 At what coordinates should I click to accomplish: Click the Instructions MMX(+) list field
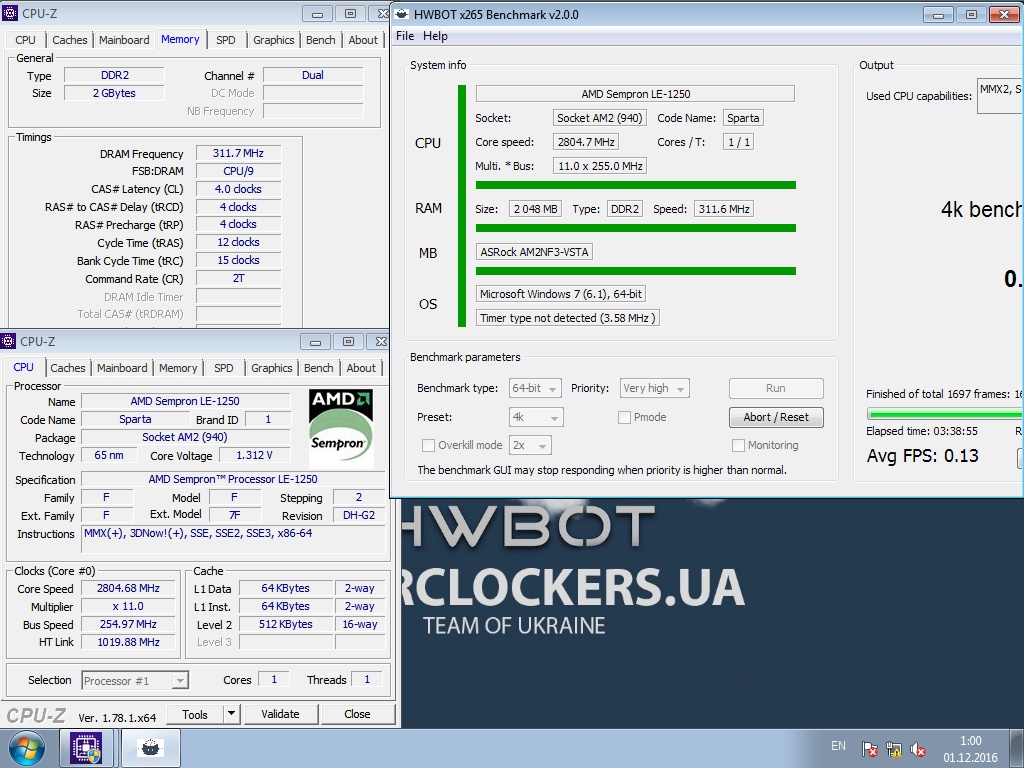click(234, 541)
